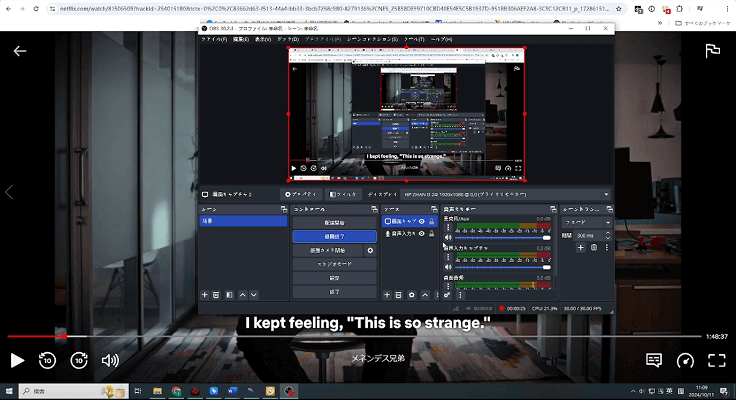Open source Filters button in OBS toolbar
The width and height of the screenshot is (736, 400).
pos(343,194)
